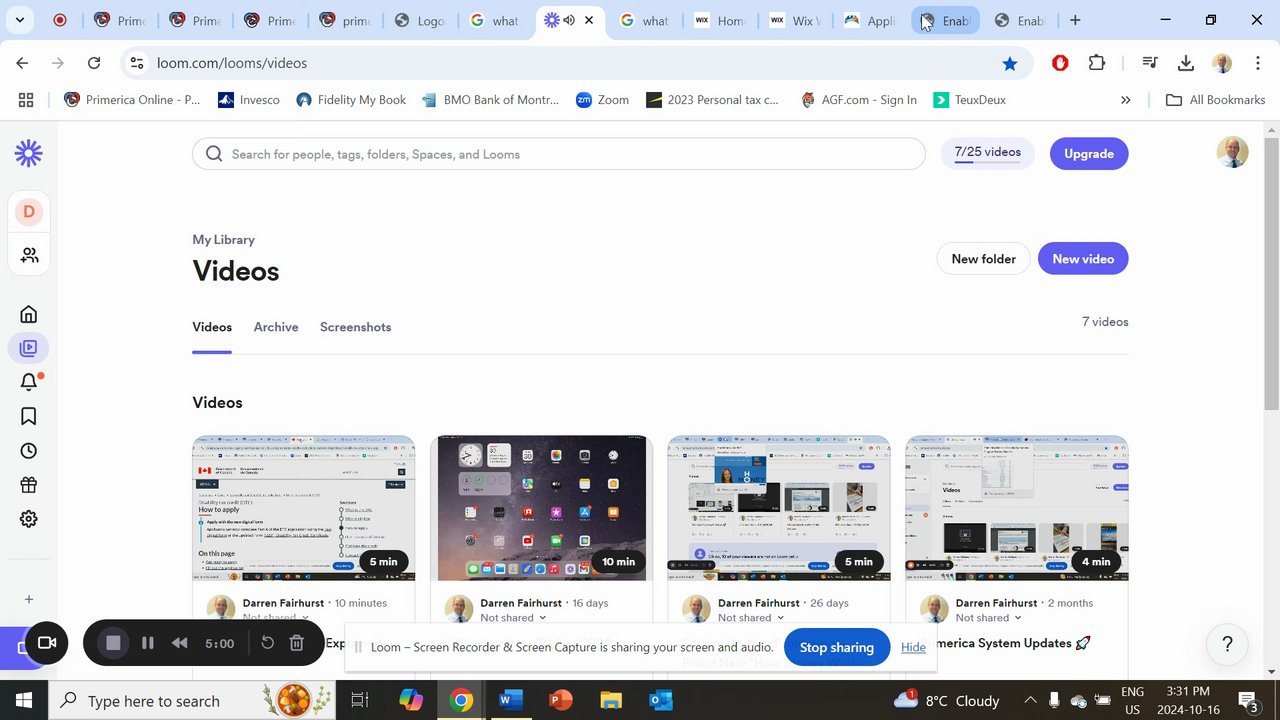Viewport: 1280px width, 720px height.
Task: Switch to the Wix V browser tab
Action: (x=794, y=20)
